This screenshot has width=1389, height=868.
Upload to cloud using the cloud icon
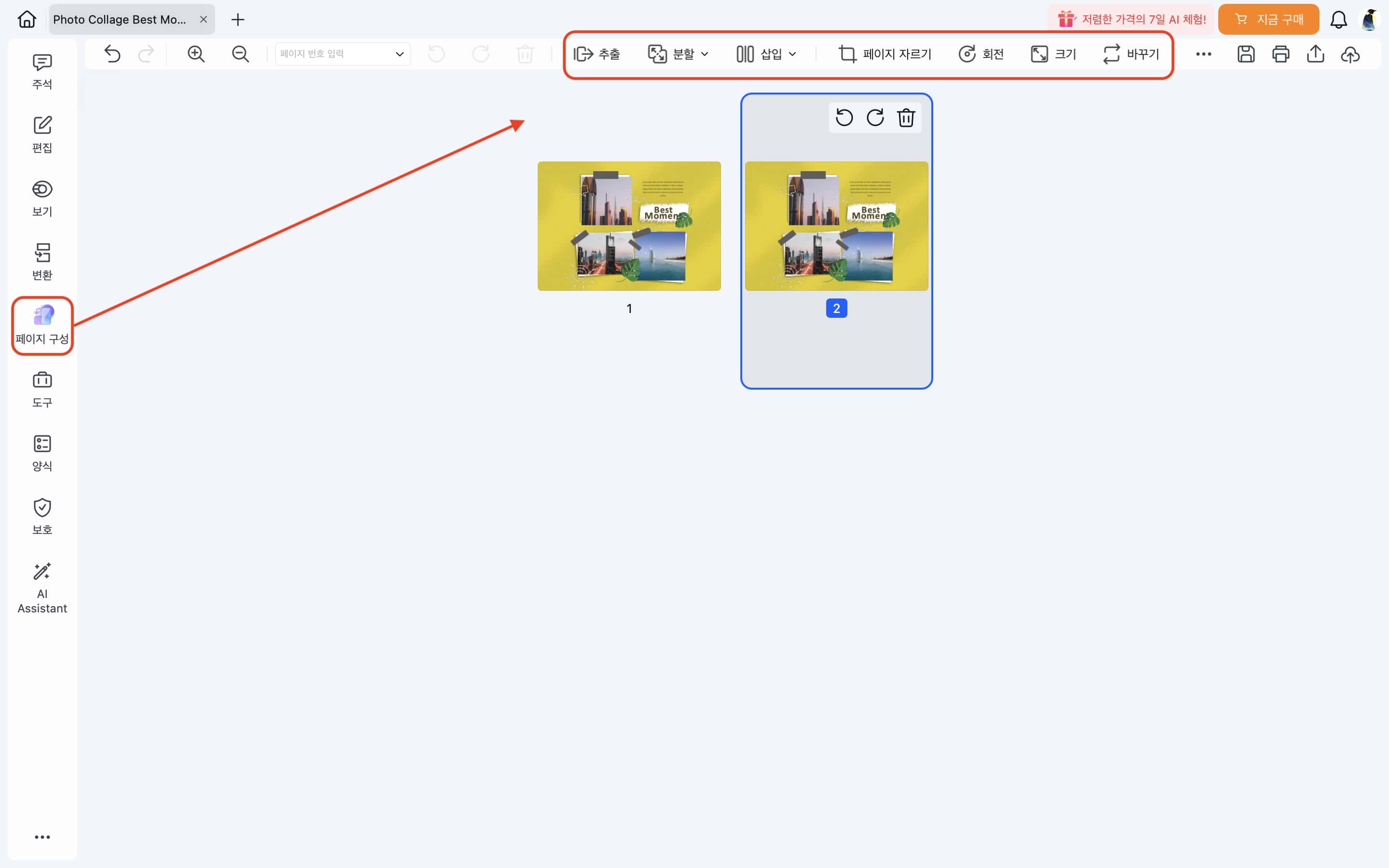coord(1350,54)
